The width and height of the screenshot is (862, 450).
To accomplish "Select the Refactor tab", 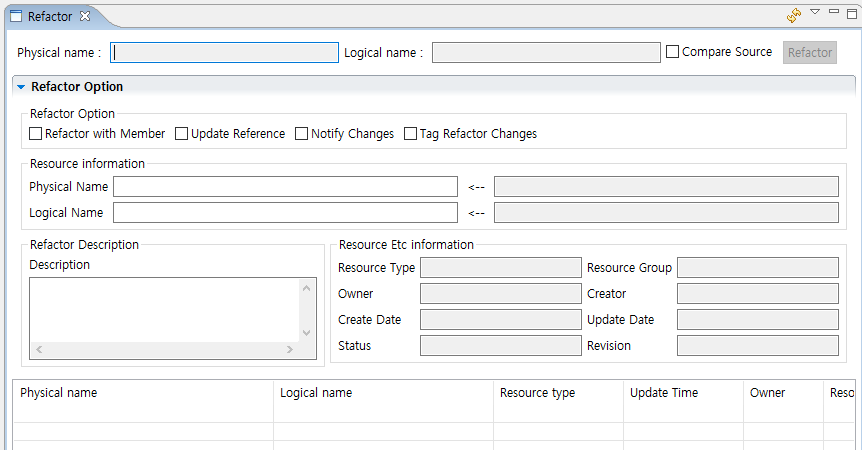I will coord(49,16).
